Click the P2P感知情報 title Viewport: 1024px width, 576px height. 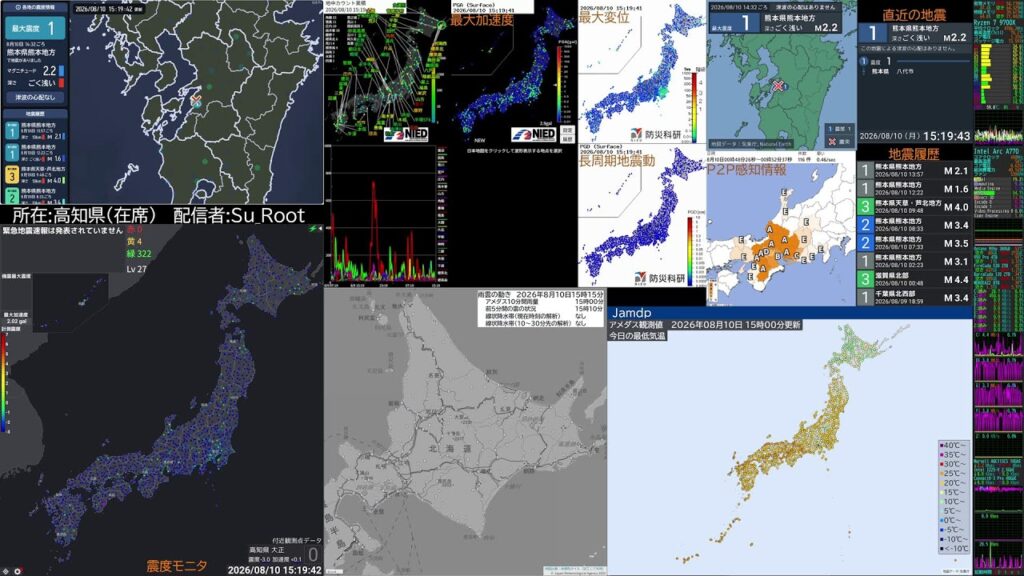coord(746,170)
